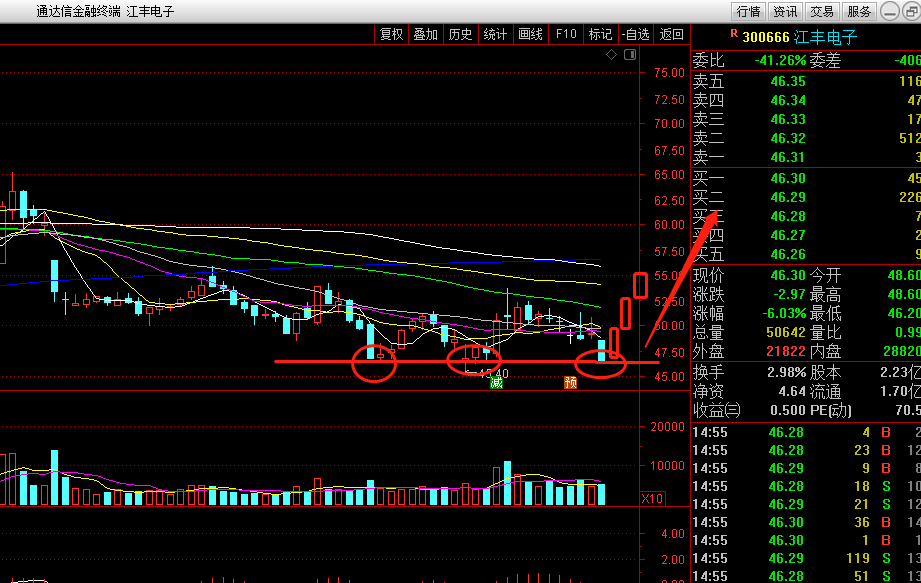
Task: Minimize the 通达信 terminal window
Action: coord(890,11)
